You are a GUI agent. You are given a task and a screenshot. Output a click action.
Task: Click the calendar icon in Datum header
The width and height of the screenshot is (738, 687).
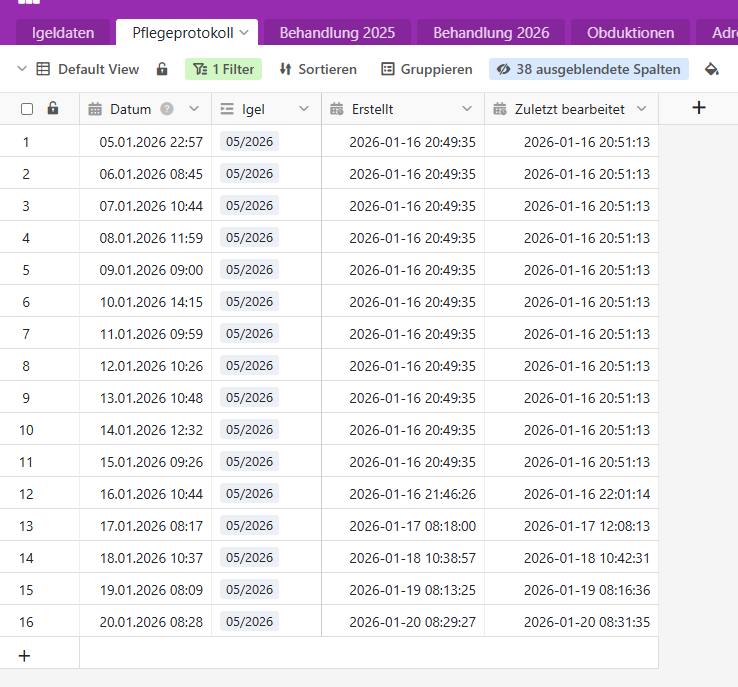(96, 109)
